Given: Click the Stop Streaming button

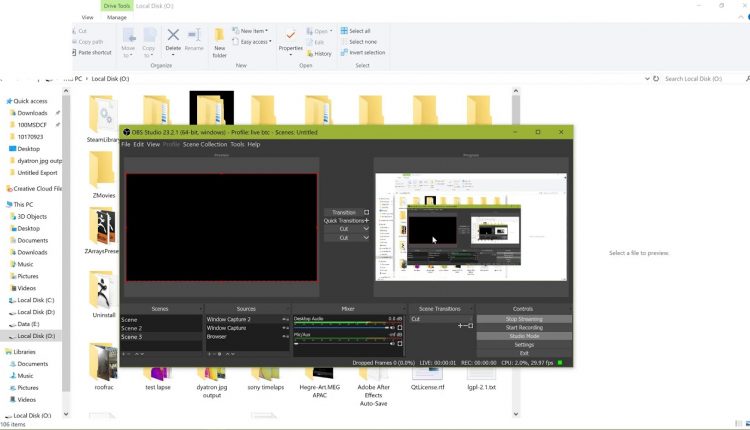Looking at the screenshot, I should pyautogui.click(x=524, y=319).
